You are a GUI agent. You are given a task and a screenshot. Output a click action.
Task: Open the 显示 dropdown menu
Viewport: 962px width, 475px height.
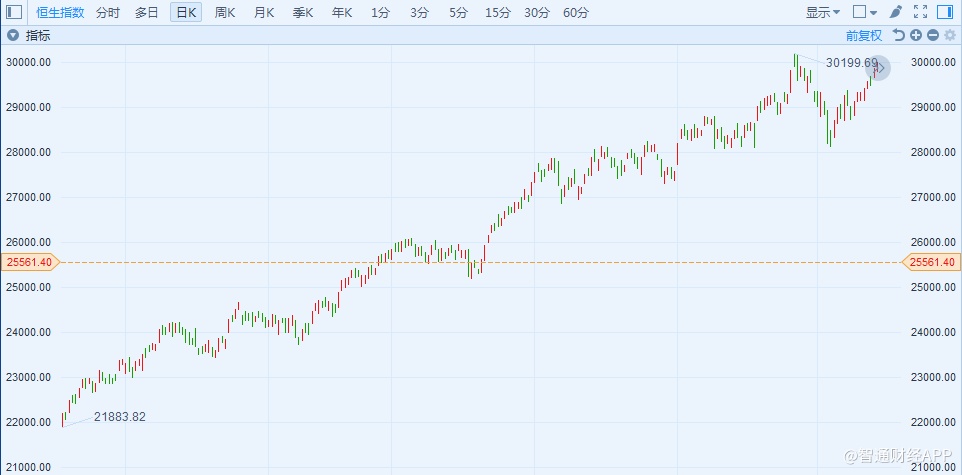click(823, 13)
